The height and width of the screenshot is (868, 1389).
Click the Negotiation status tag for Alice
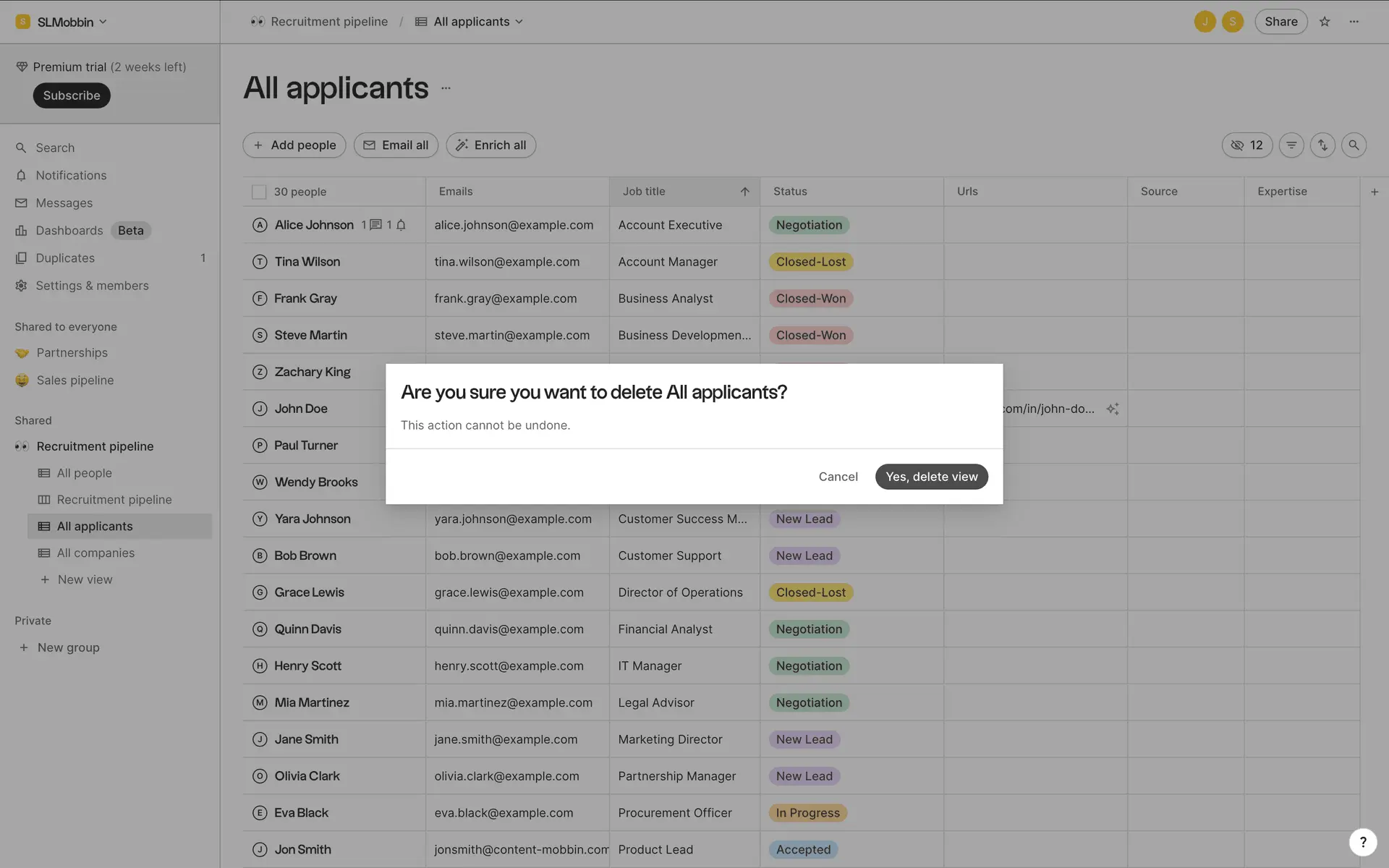pos(809,225)
